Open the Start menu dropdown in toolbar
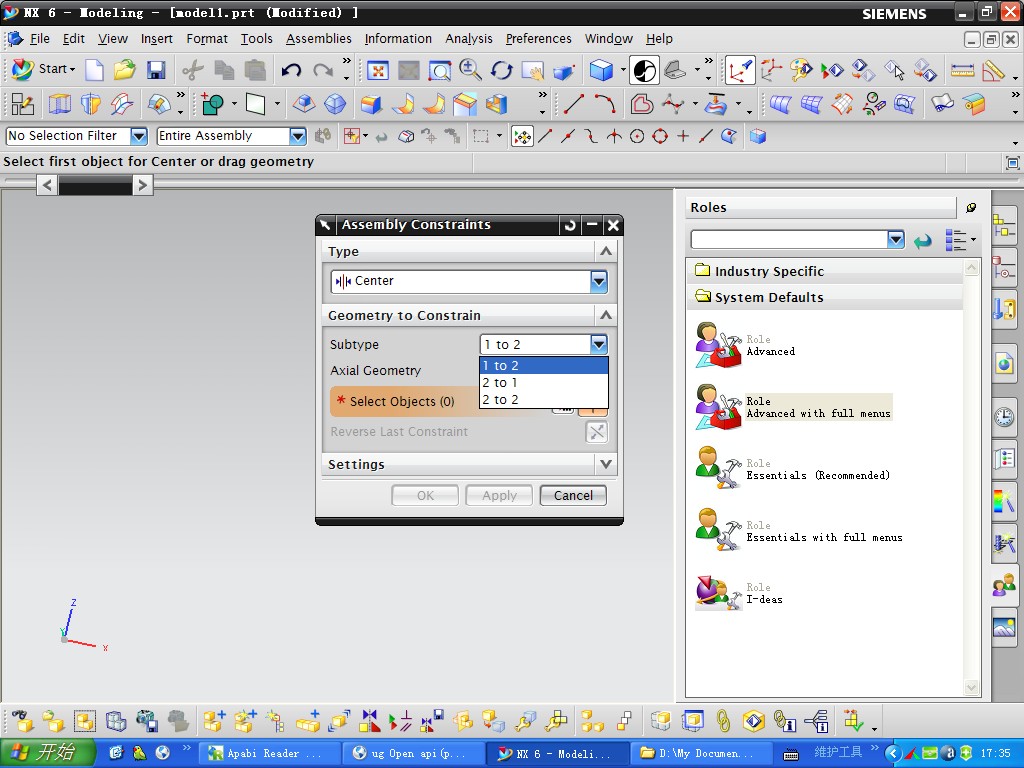This screenshot has width=1024, height=768. tap(44, 69)
